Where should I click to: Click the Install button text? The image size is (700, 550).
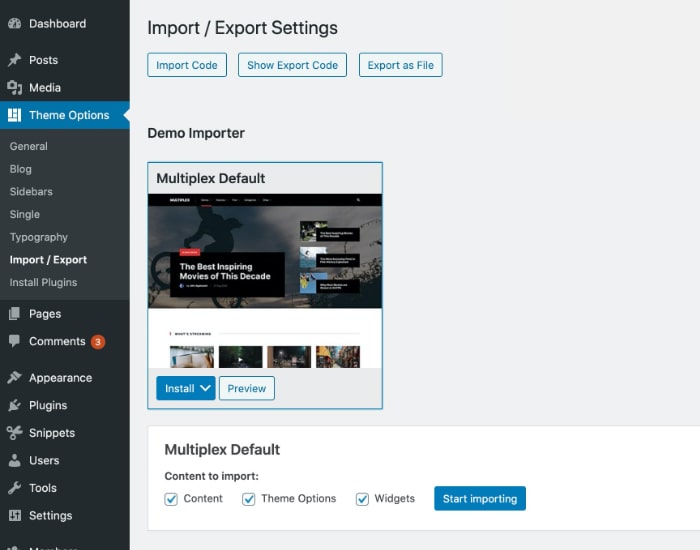coord(179,388)
